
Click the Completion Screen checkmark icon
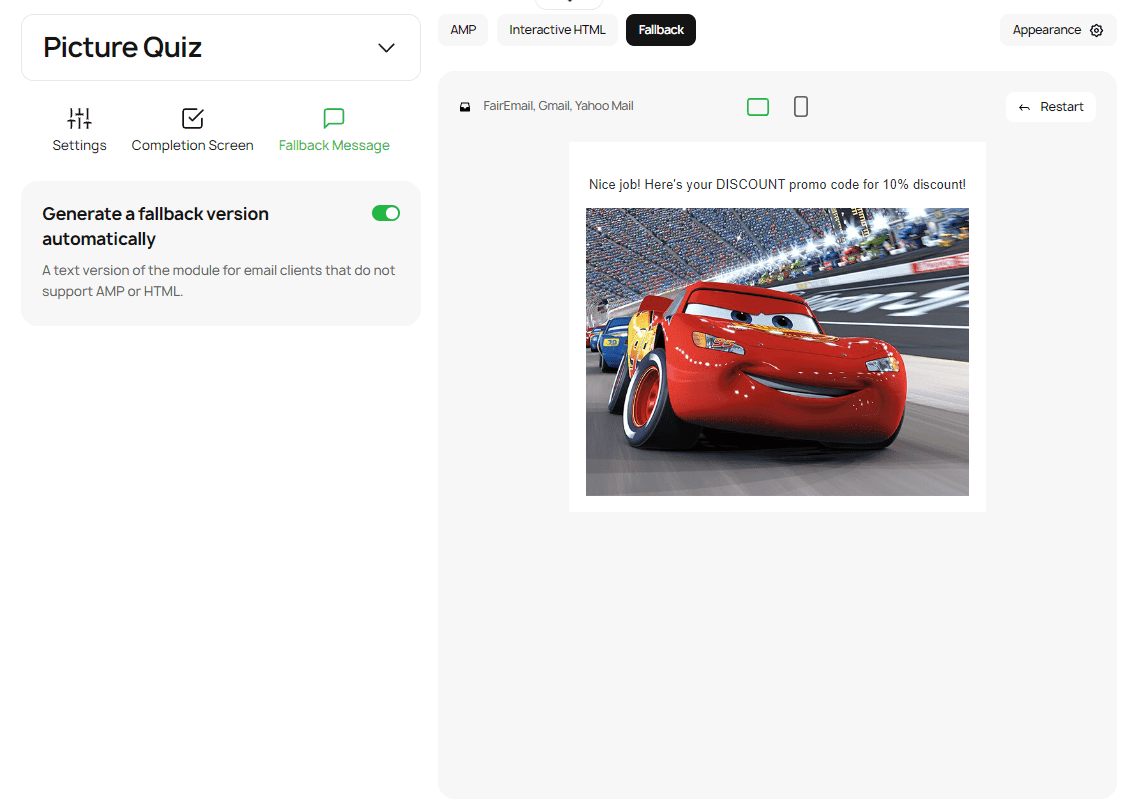[x=193, y=119]
